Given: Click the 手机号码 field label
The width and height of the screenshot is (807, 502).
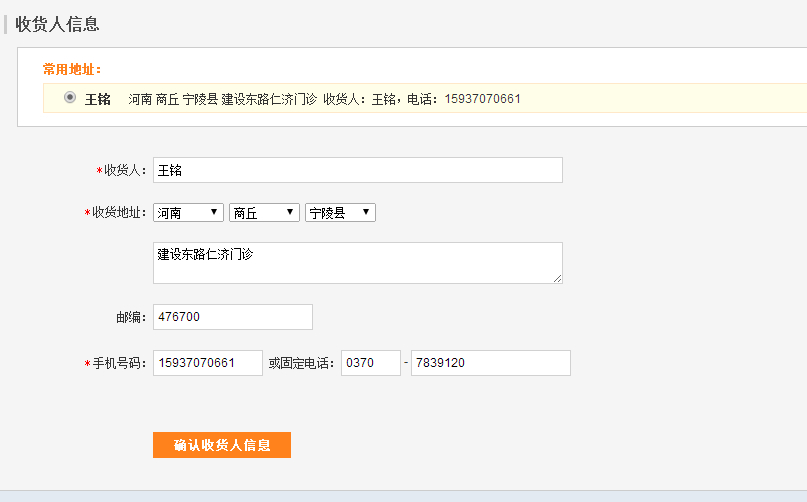Looking at the screenshot, I should 119,363.
